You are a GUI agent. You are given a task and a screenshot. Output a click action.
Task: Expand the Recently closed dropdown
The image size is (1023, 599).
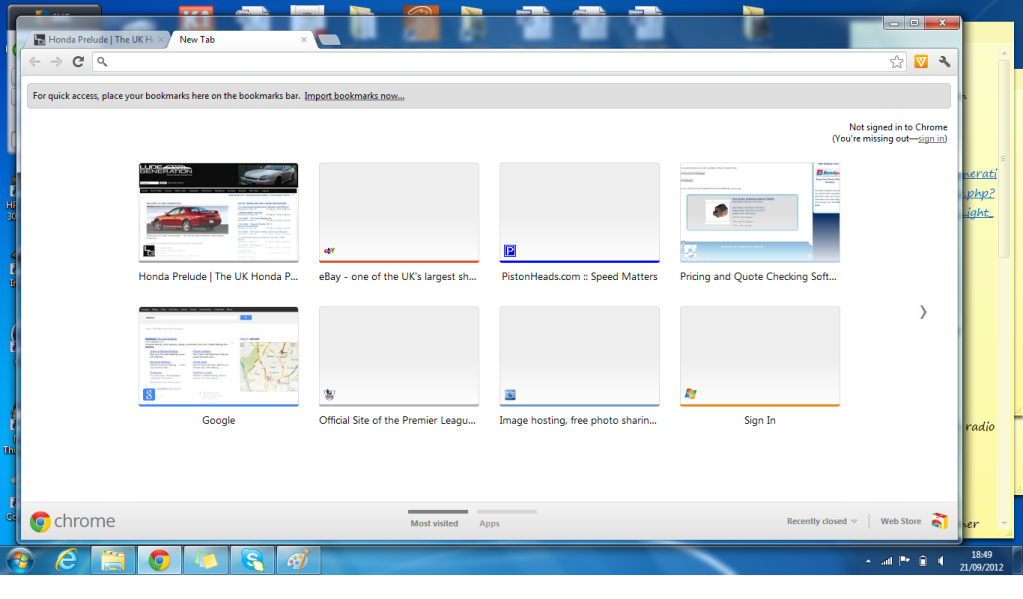pyautogui.click(x=821, y=521)
